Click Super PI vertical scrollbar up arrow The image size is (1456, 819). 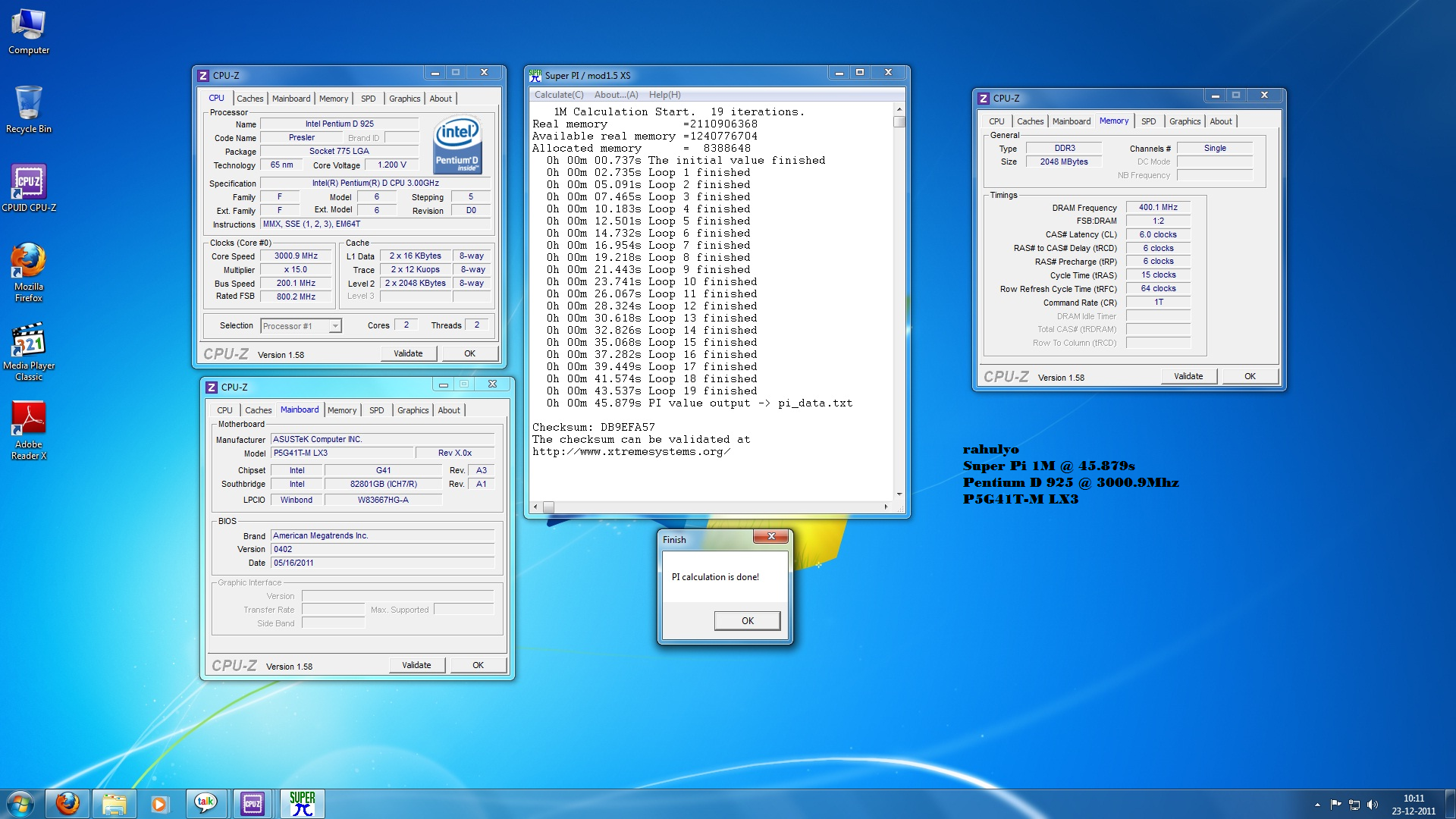pos(899,109)
